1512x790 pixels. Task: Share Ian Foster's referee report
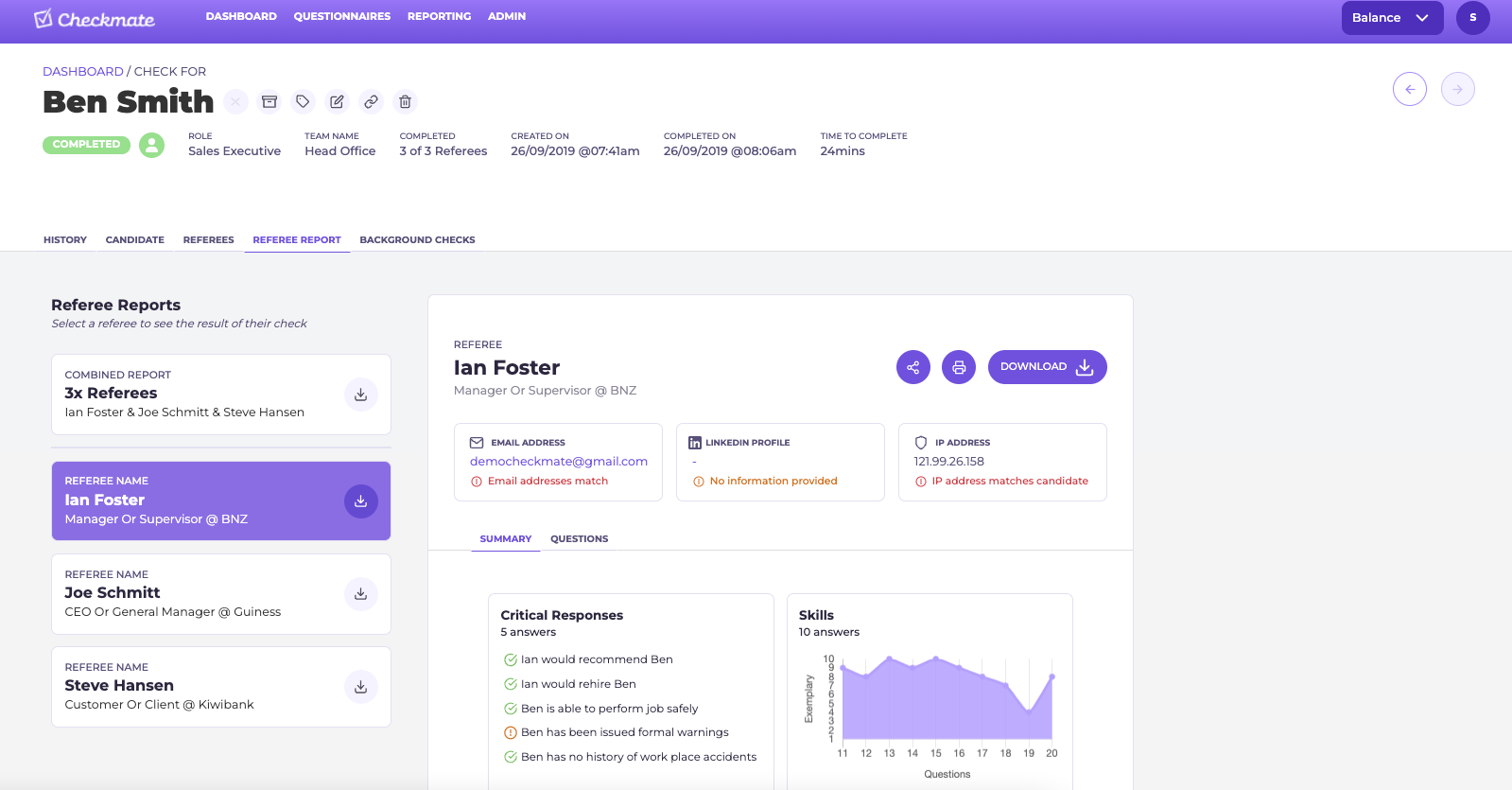tap(913, 367)
